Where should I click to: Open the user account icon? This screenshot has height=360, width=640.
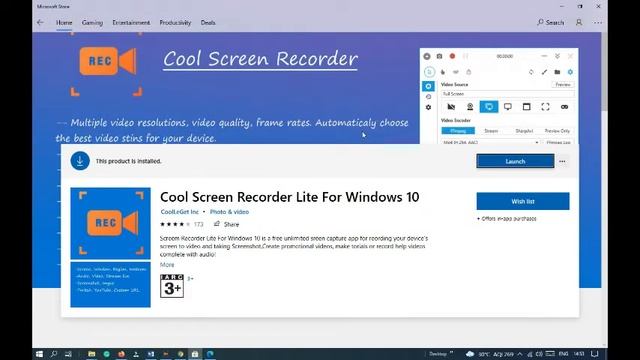click(579, 22)
